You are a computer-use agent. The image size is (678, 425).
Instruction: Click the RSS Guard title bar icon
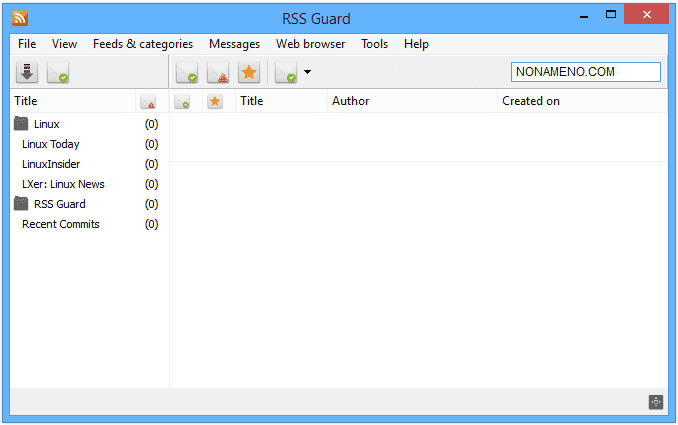[20, 17]
